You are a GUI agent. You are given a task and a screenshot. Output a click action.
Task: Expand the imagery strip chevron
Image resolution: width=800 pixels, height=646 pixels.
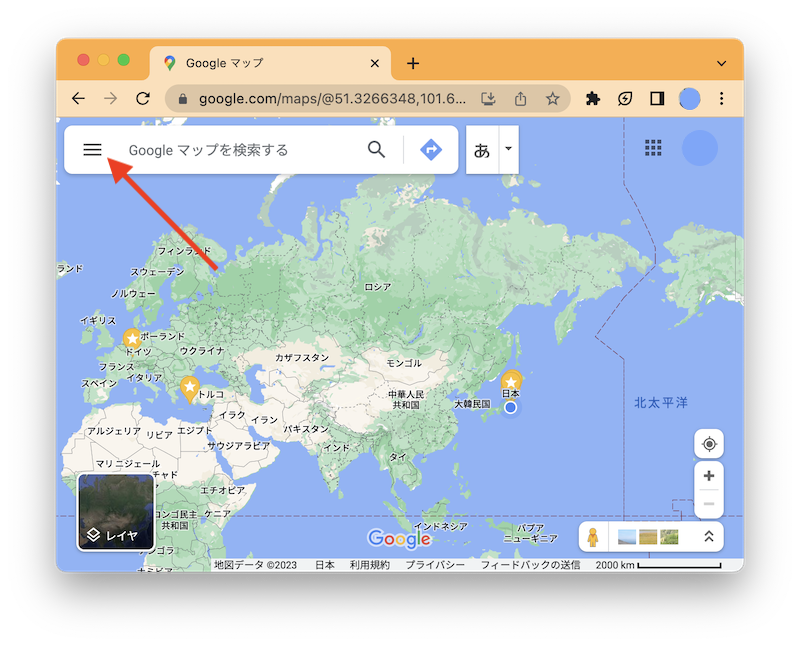pyautogui.click(x=709, y=537)
